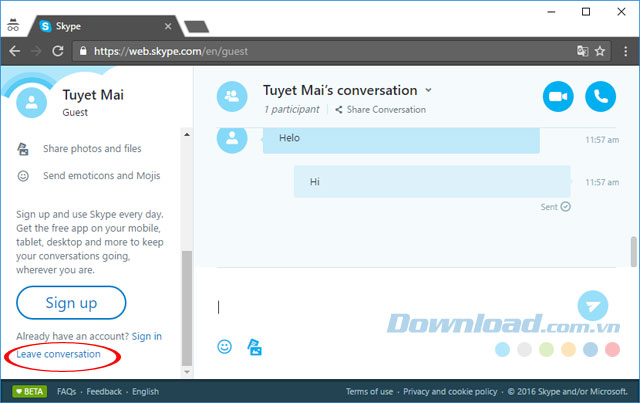Change language via English link
Screen dimensions: 640x403
point(145,392)
